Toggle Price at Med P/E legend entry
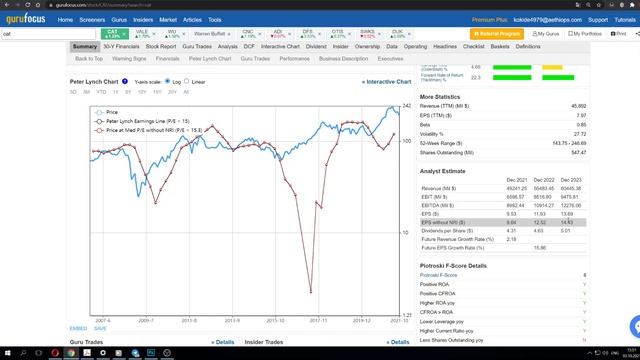The image size is (640, 360). click(x=149, y=130)
